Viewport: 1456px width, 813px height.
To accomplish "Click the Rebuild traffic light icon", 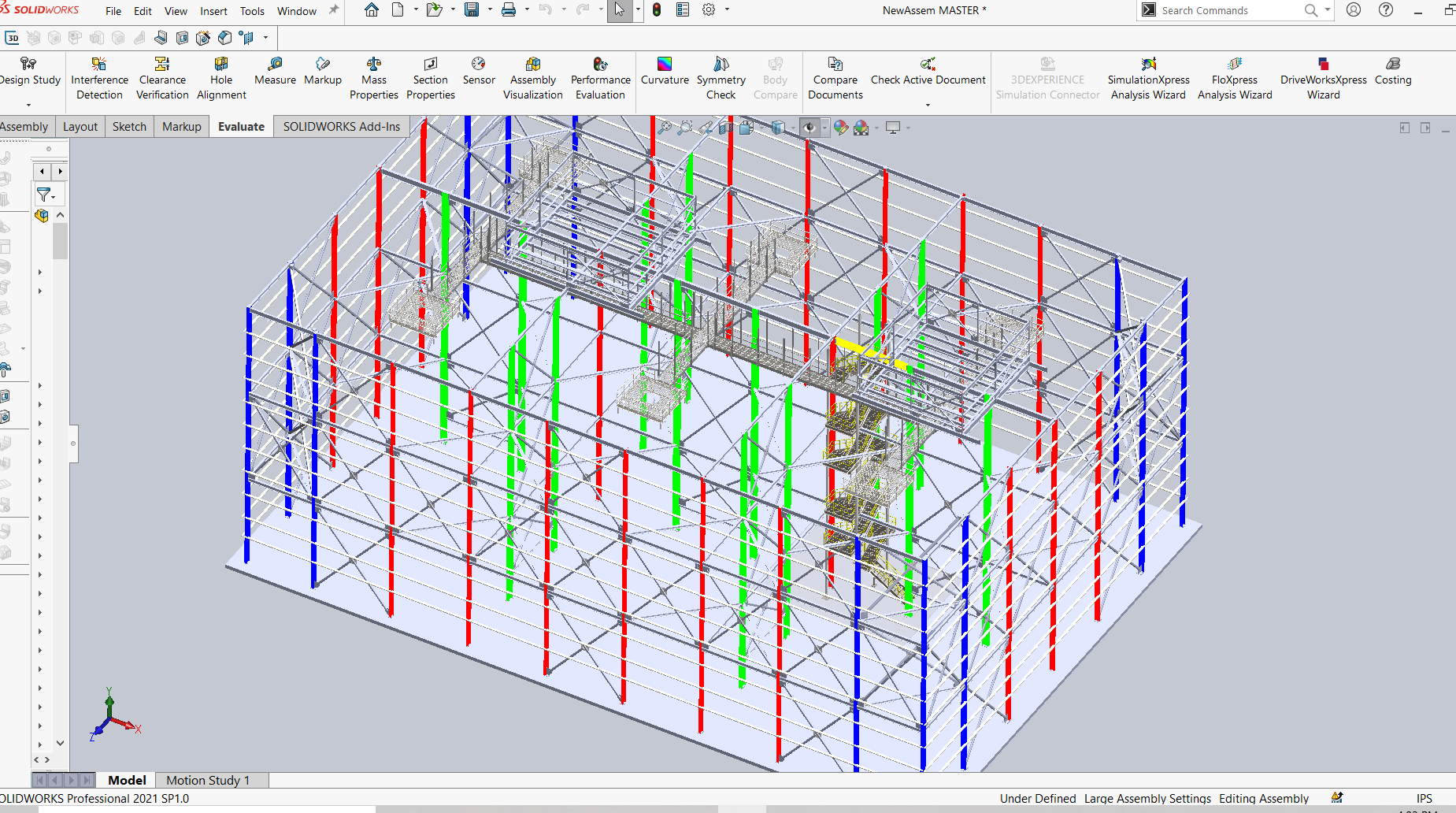I will (657, 10).
